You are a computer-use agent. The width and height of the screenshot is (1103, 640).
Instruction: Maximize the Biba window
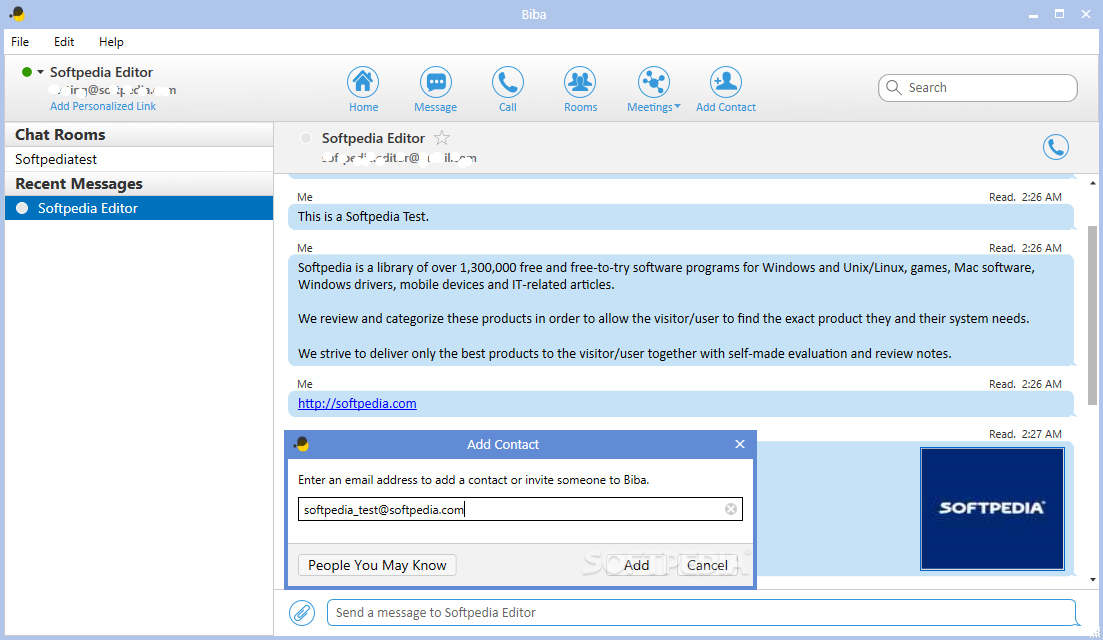click(1059, 14)
